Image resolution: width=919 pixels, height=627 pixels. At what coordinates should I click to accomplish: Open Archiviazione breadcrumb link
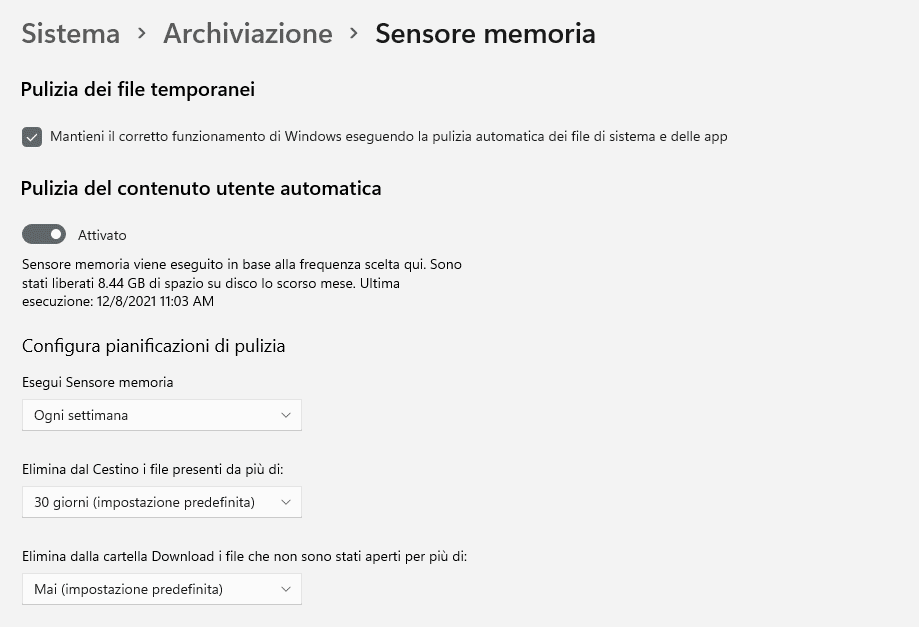click(247, 33)
